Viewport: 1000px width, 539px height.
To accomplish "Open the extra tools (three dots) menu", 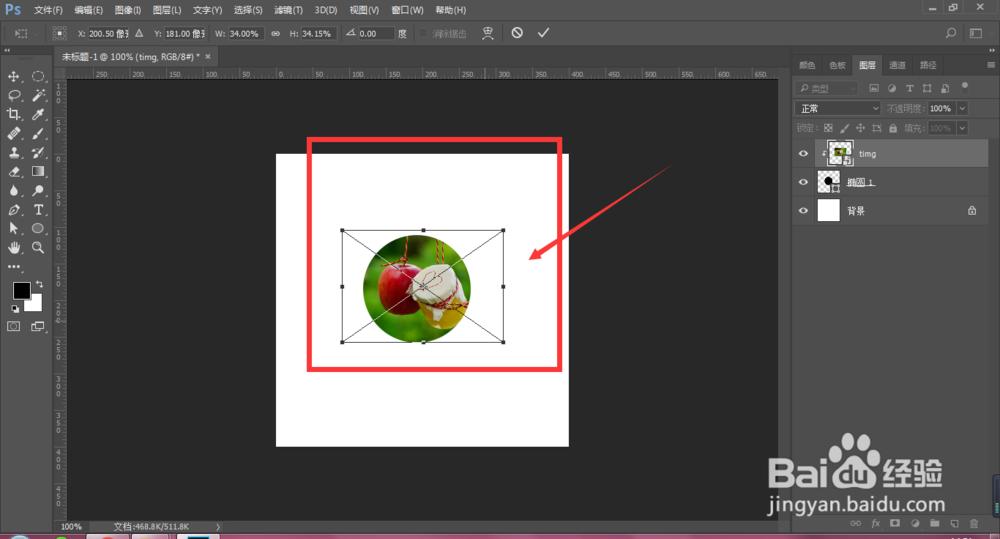I will click(13, 267).
